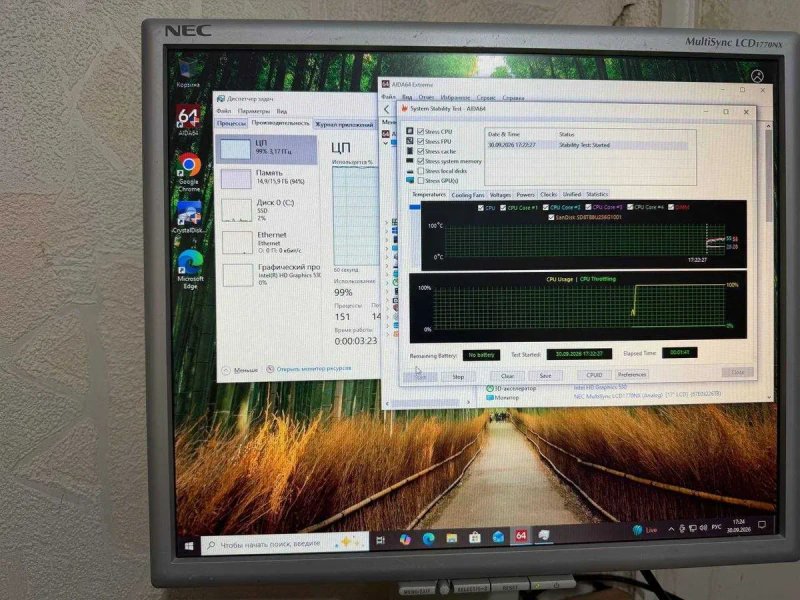
Task: Select the Диск 0 (C:) performance item
Action: tap(267, 209)
